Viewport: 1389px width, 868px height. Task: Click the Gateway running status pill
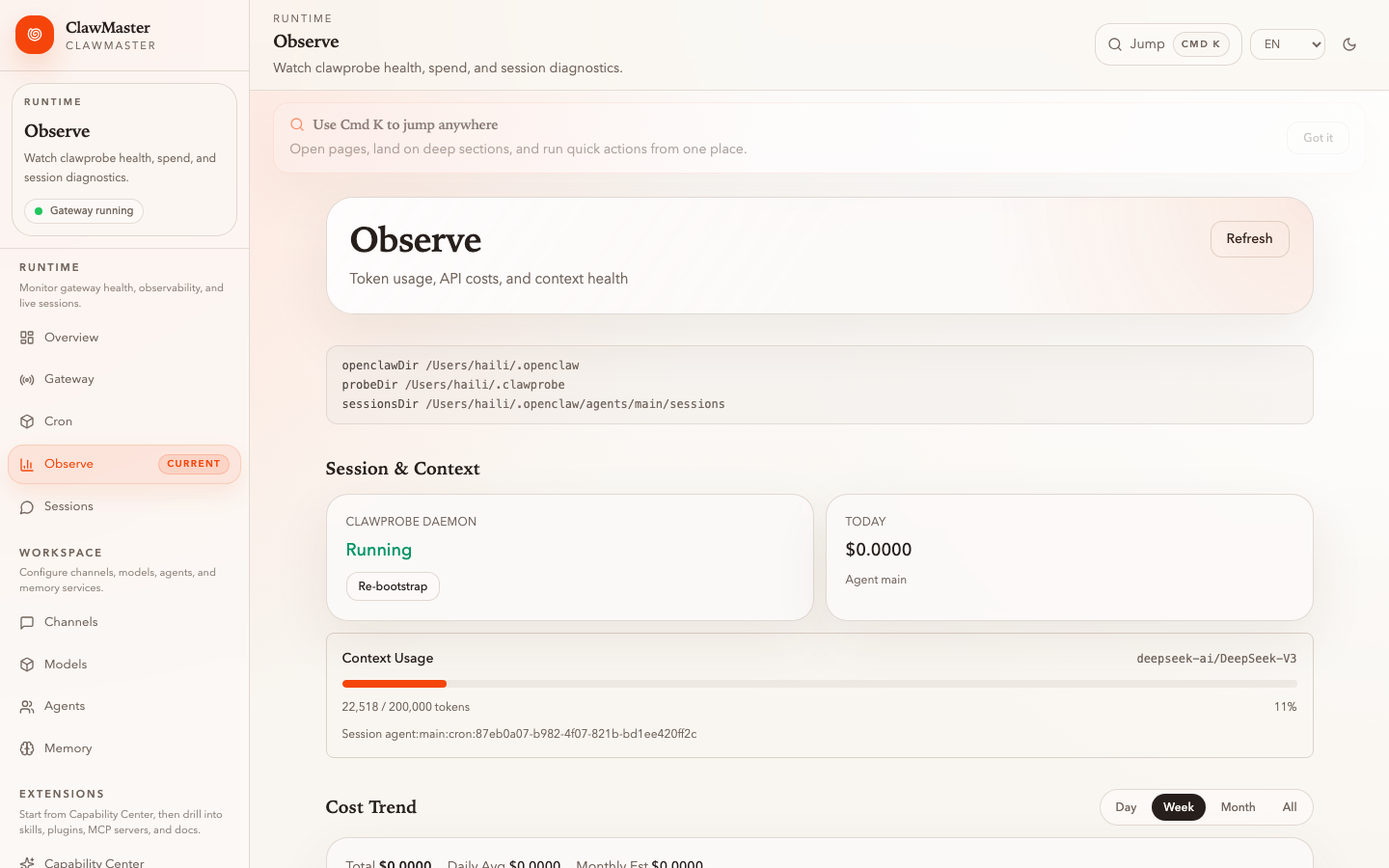(84, 211)
